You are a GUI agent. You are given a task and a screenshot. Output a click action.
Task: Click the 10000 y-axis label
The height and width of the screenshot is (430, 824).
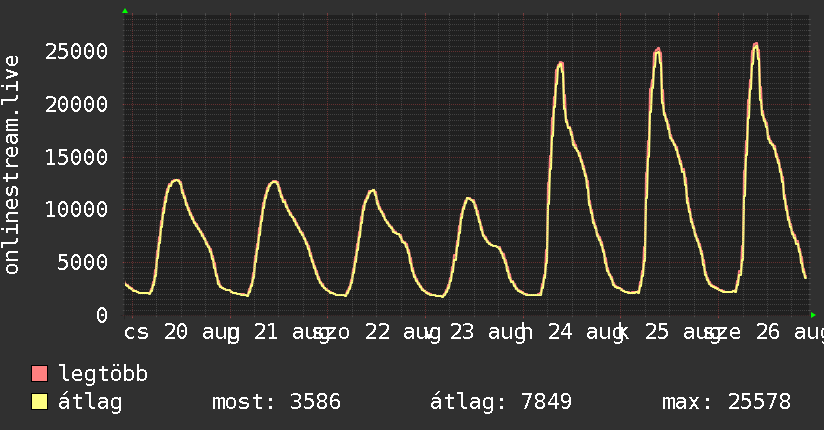(x=77, y=210)
